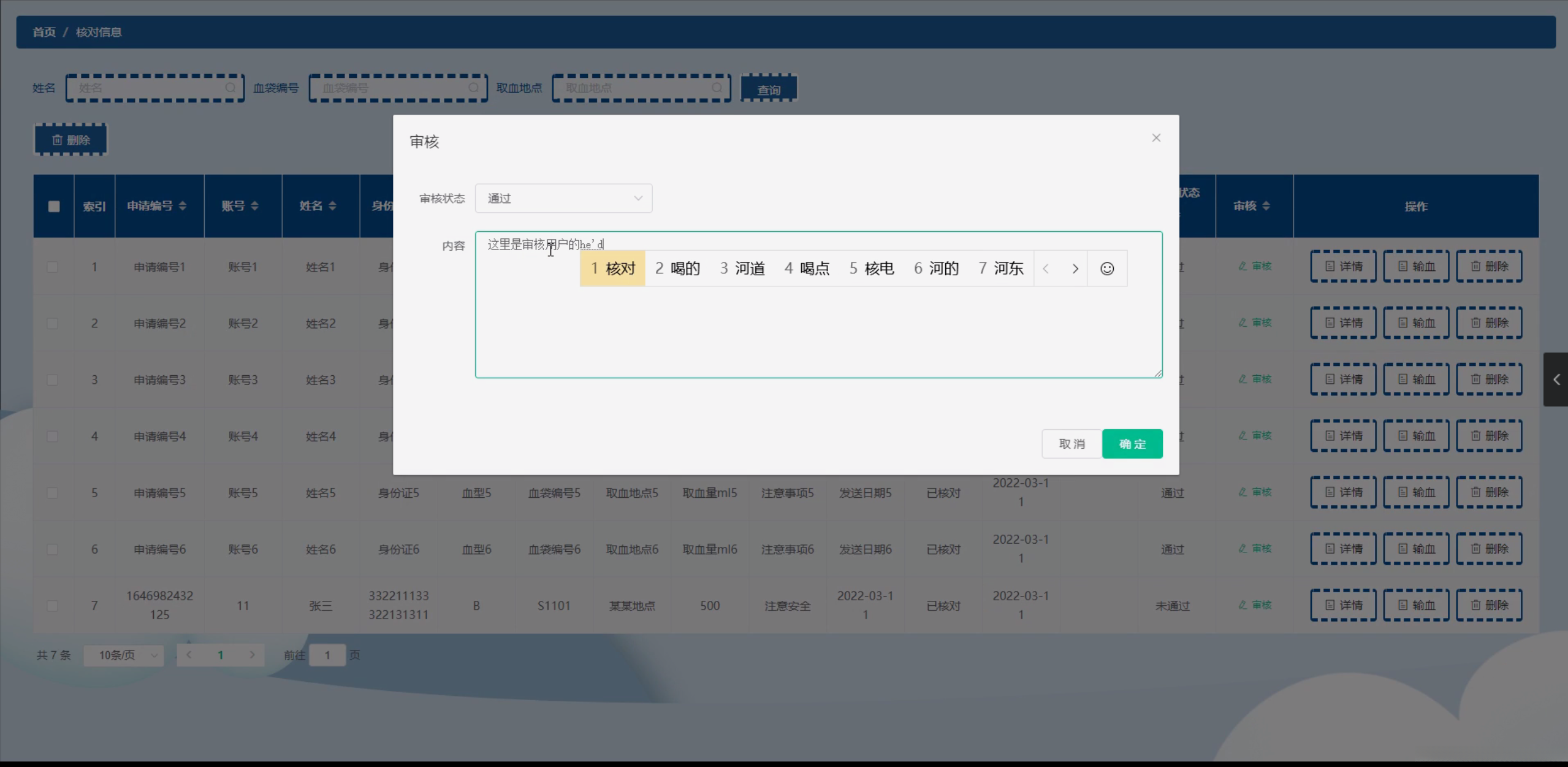Click the 首页 breadcrumb link
This screenshot has height=767, width=1568.
44,32
